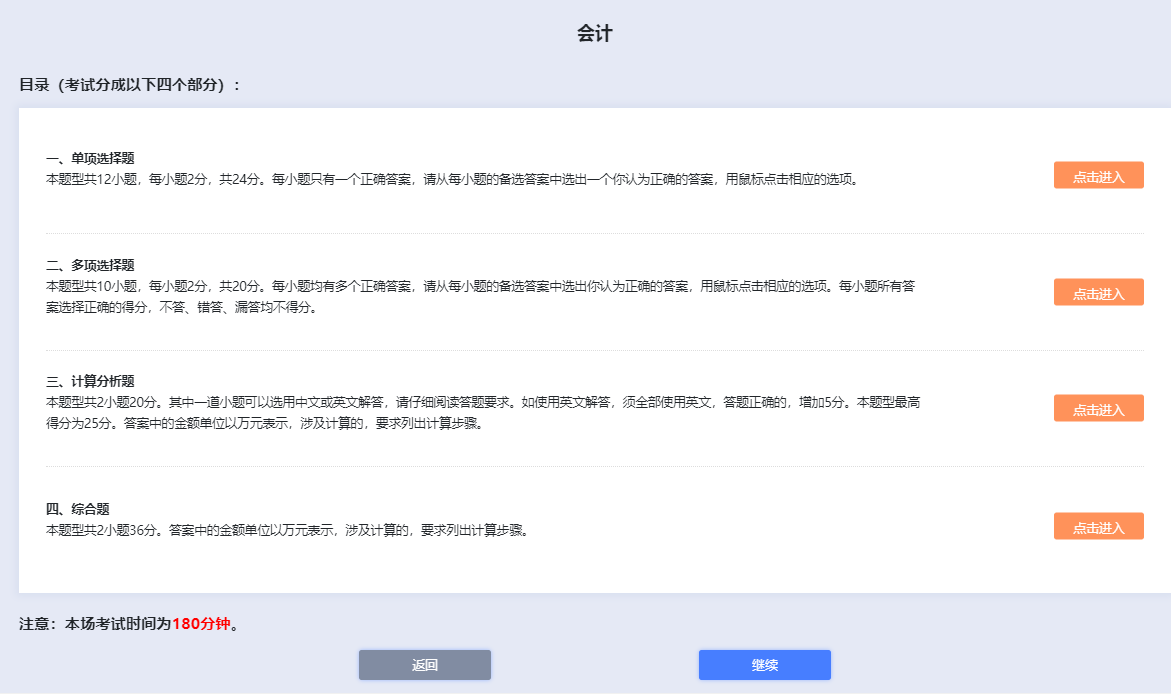Click the red 180分钟 time text
1171x694 pixels.
(201, 624)
